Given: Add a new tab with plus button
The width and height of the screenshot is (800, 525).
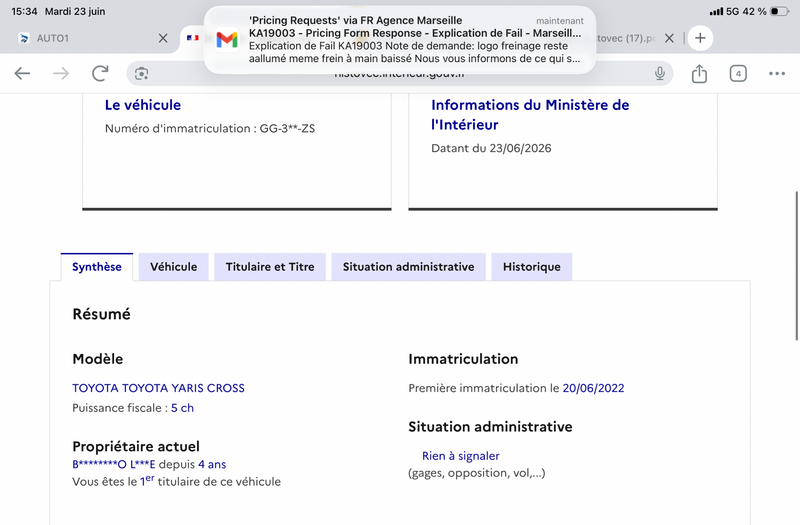Looking at the screenshot, I should point(700,38).
